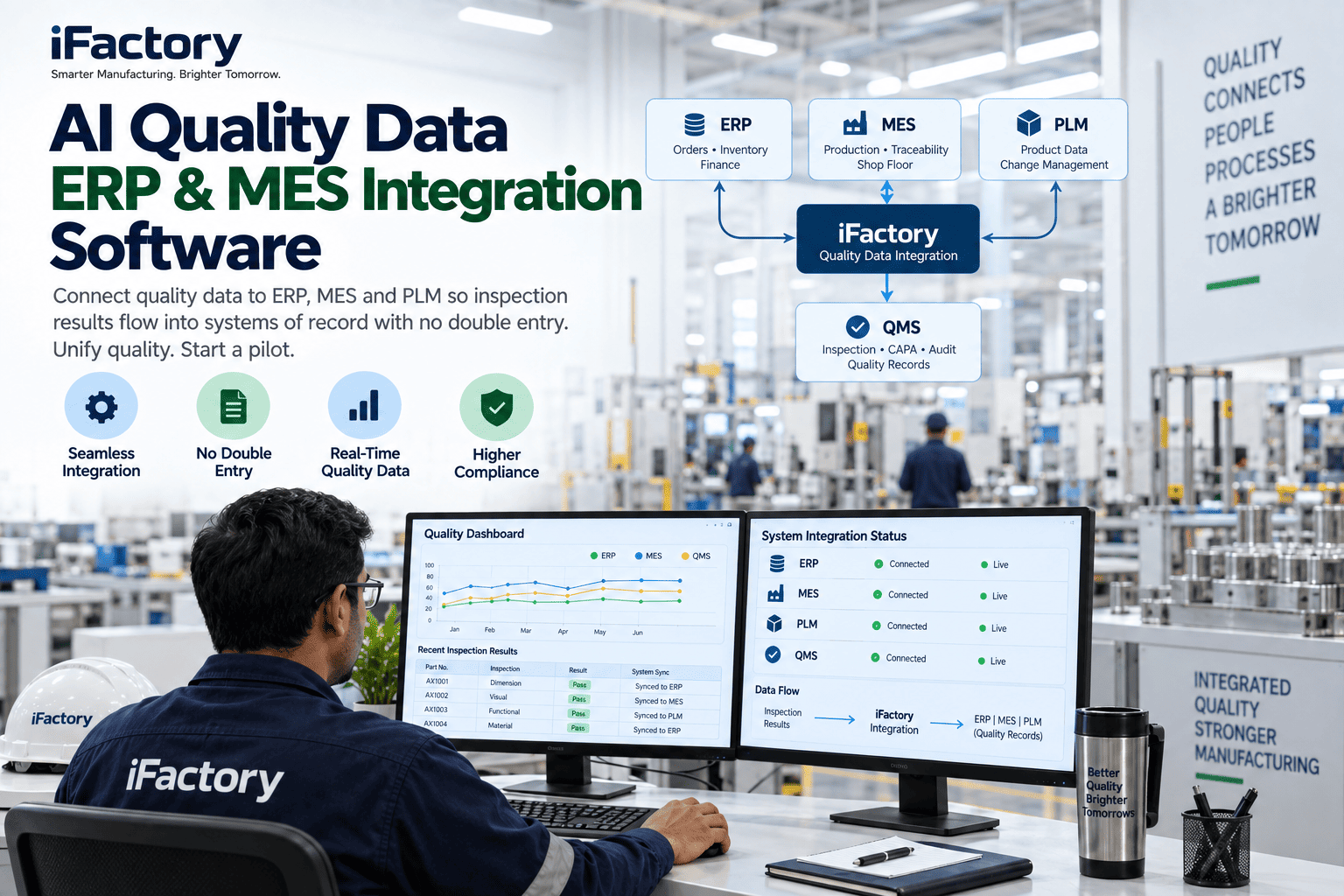
Task: Click the Data Flow heading
Action: (x=777, y=690)
